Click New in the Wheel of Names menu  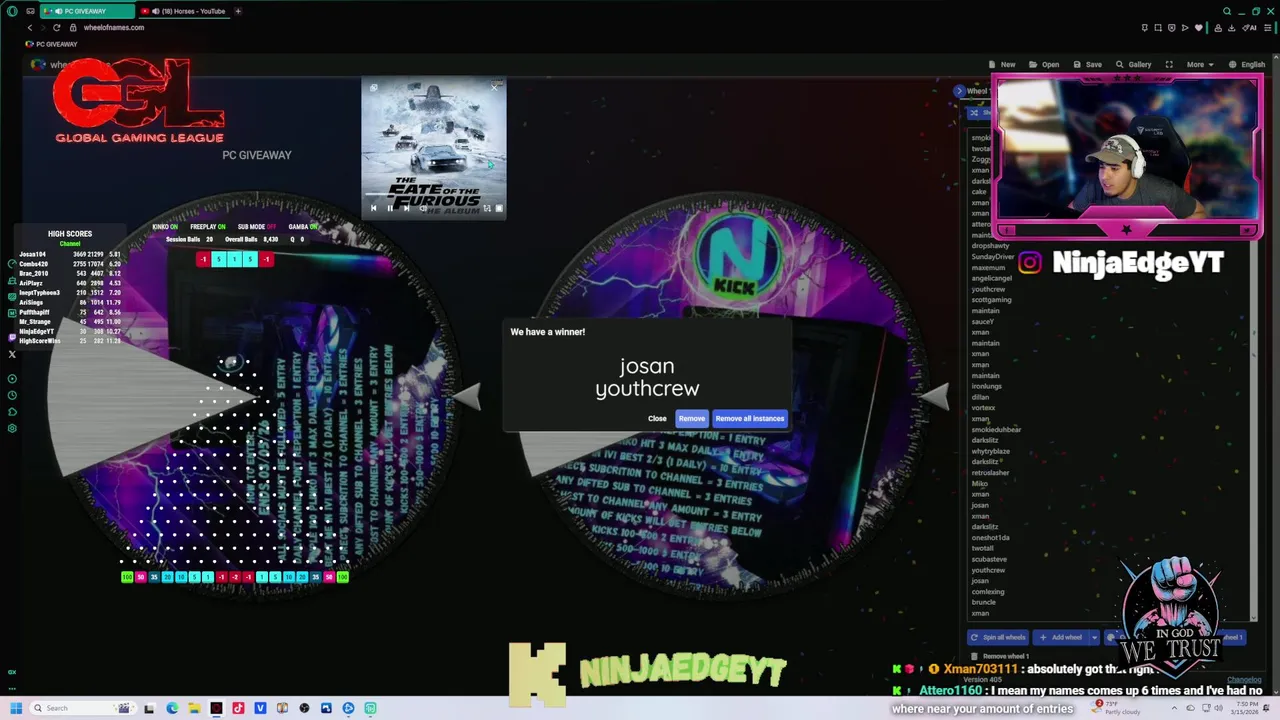click(1002, 64)
